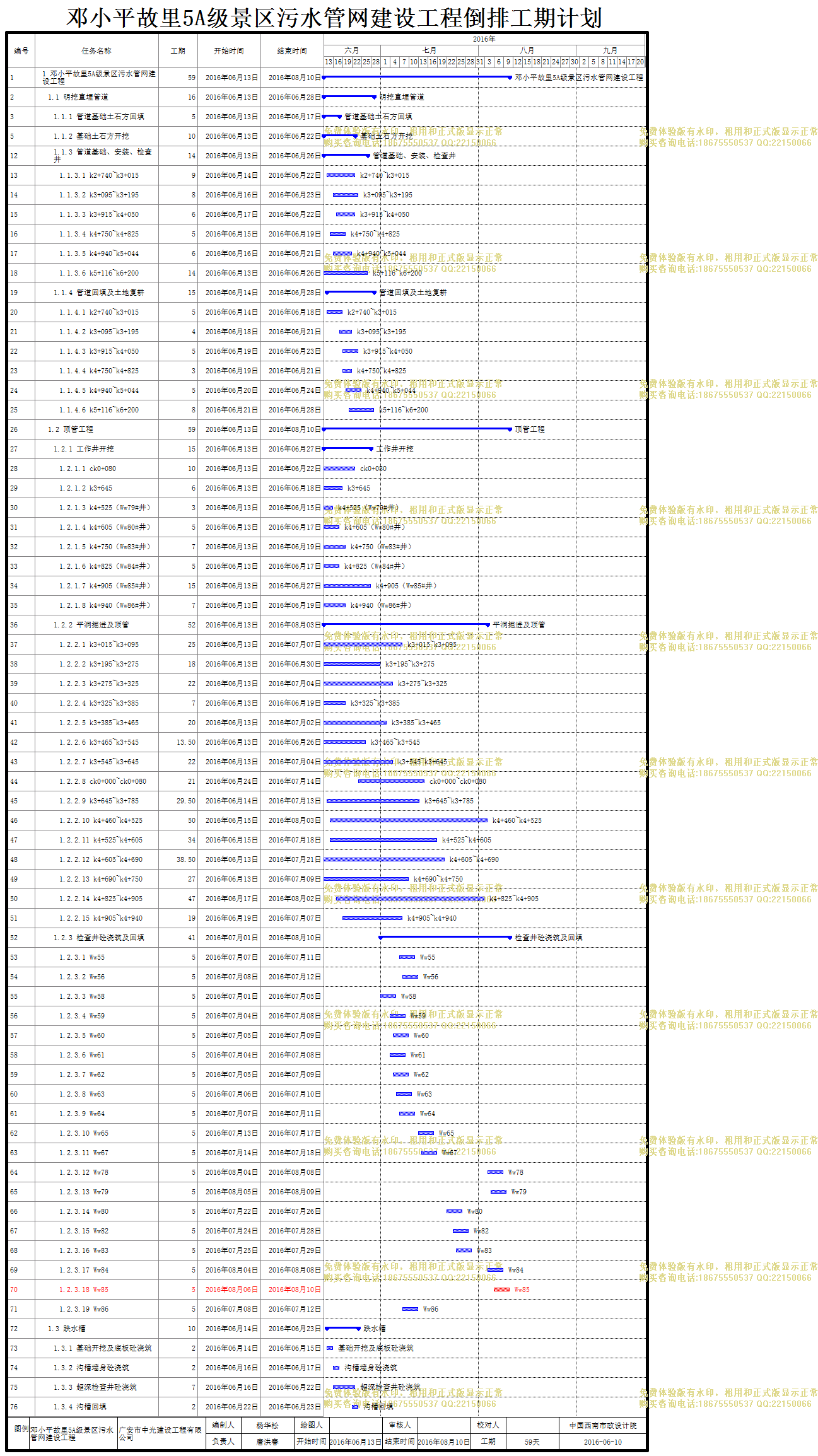Click the Gantt bar labeled Ww58

coord(388,996)
